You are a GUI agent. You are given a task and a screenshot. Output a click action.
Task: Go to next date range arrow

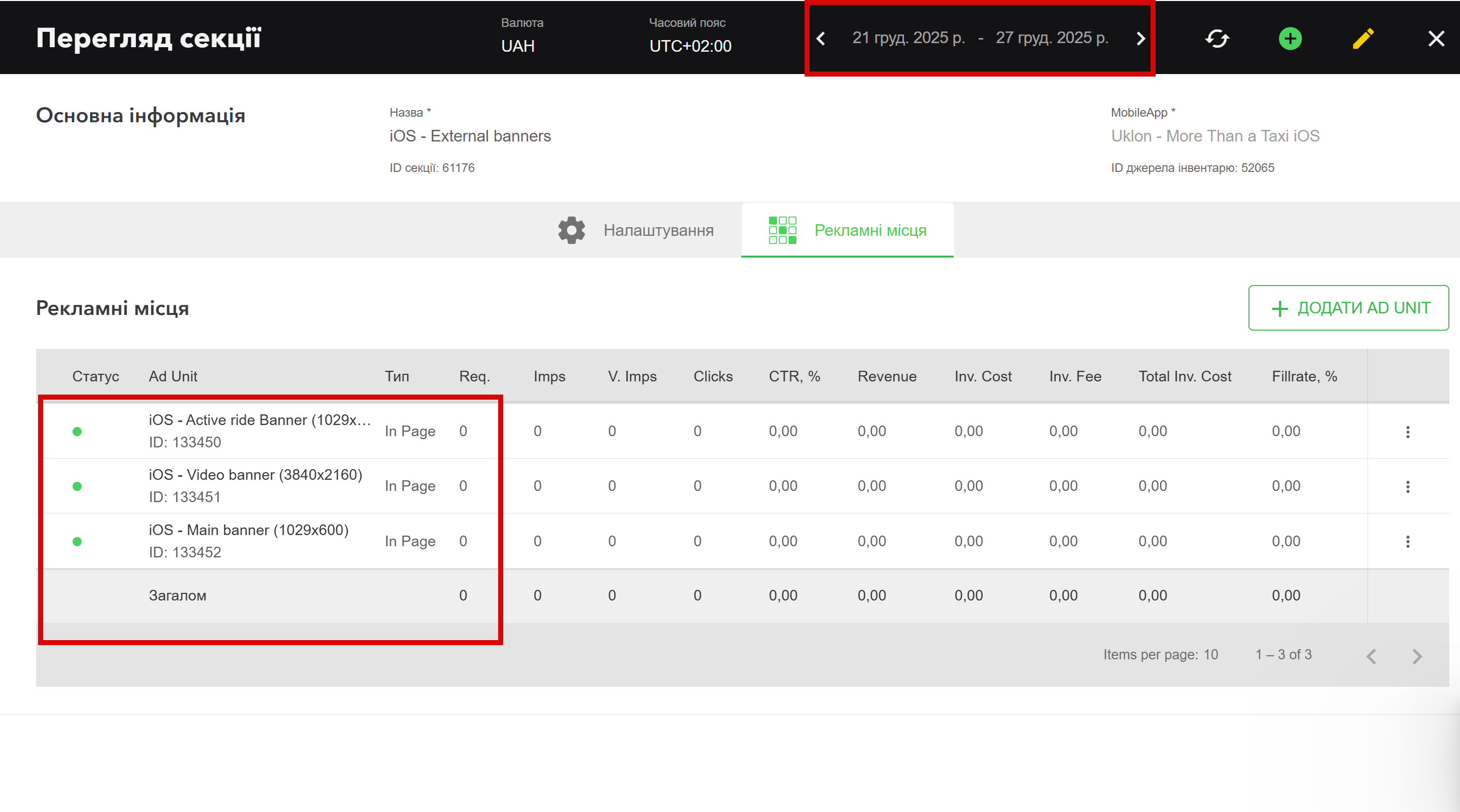[1140, 39]
